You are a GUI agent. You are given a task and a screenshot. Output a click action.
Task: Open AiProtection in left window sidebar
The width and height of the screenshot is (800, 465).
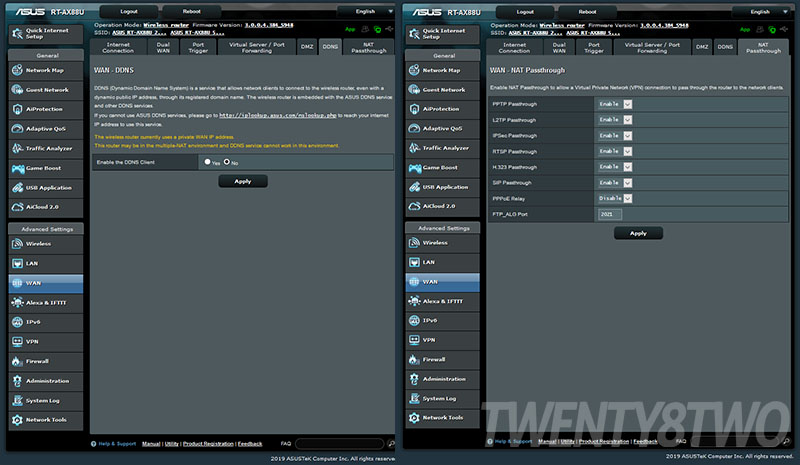(46, 109)
